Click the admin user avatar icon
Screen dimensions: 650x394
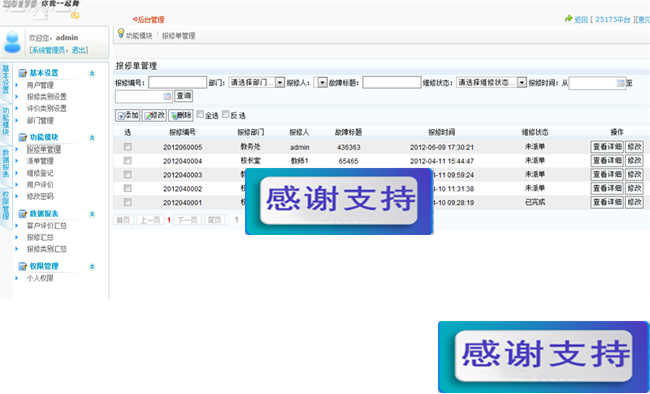coord(12,42)
